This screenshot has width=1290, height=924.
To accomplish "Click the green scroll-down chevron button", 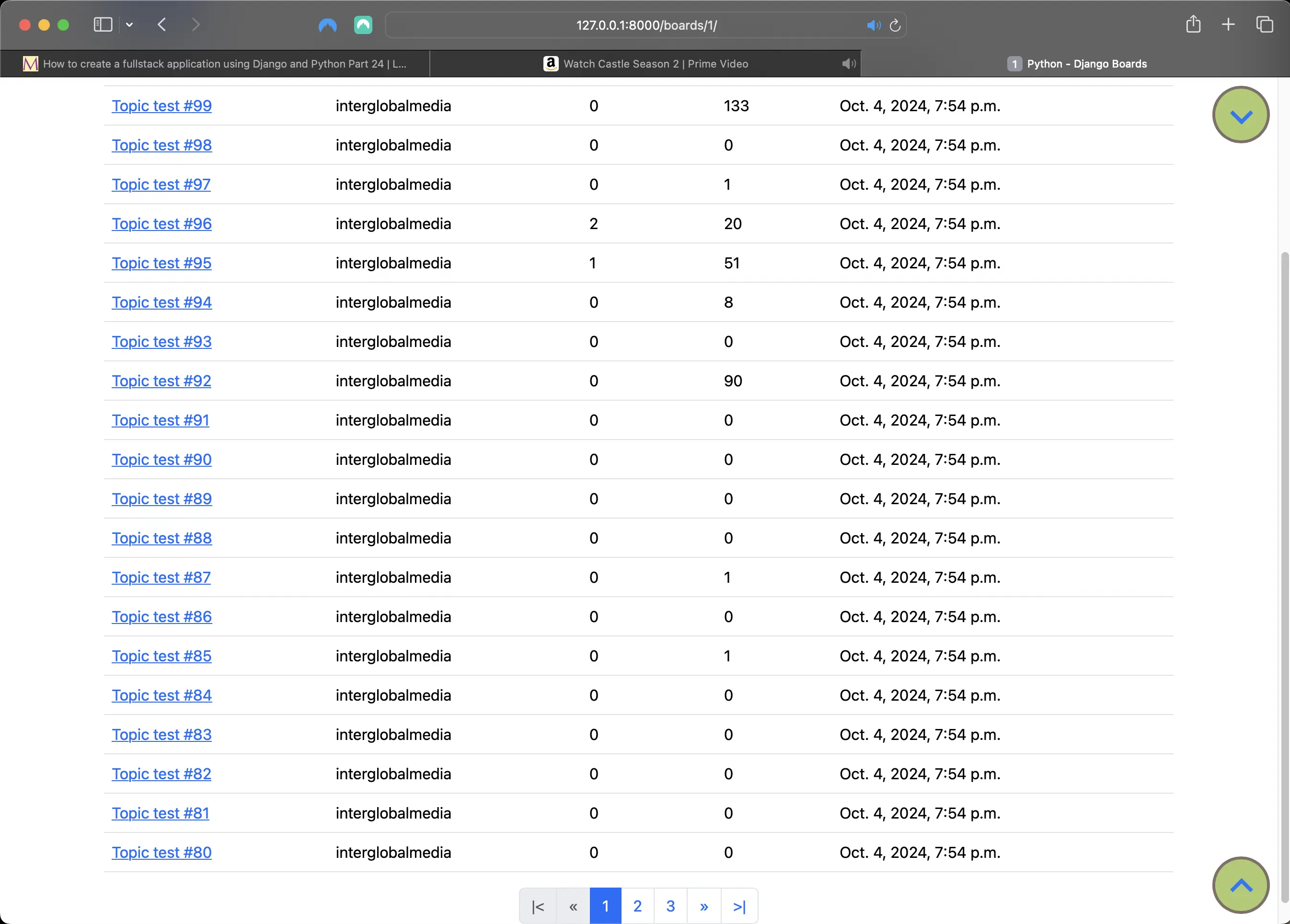I will click(x=1241, y=115).
